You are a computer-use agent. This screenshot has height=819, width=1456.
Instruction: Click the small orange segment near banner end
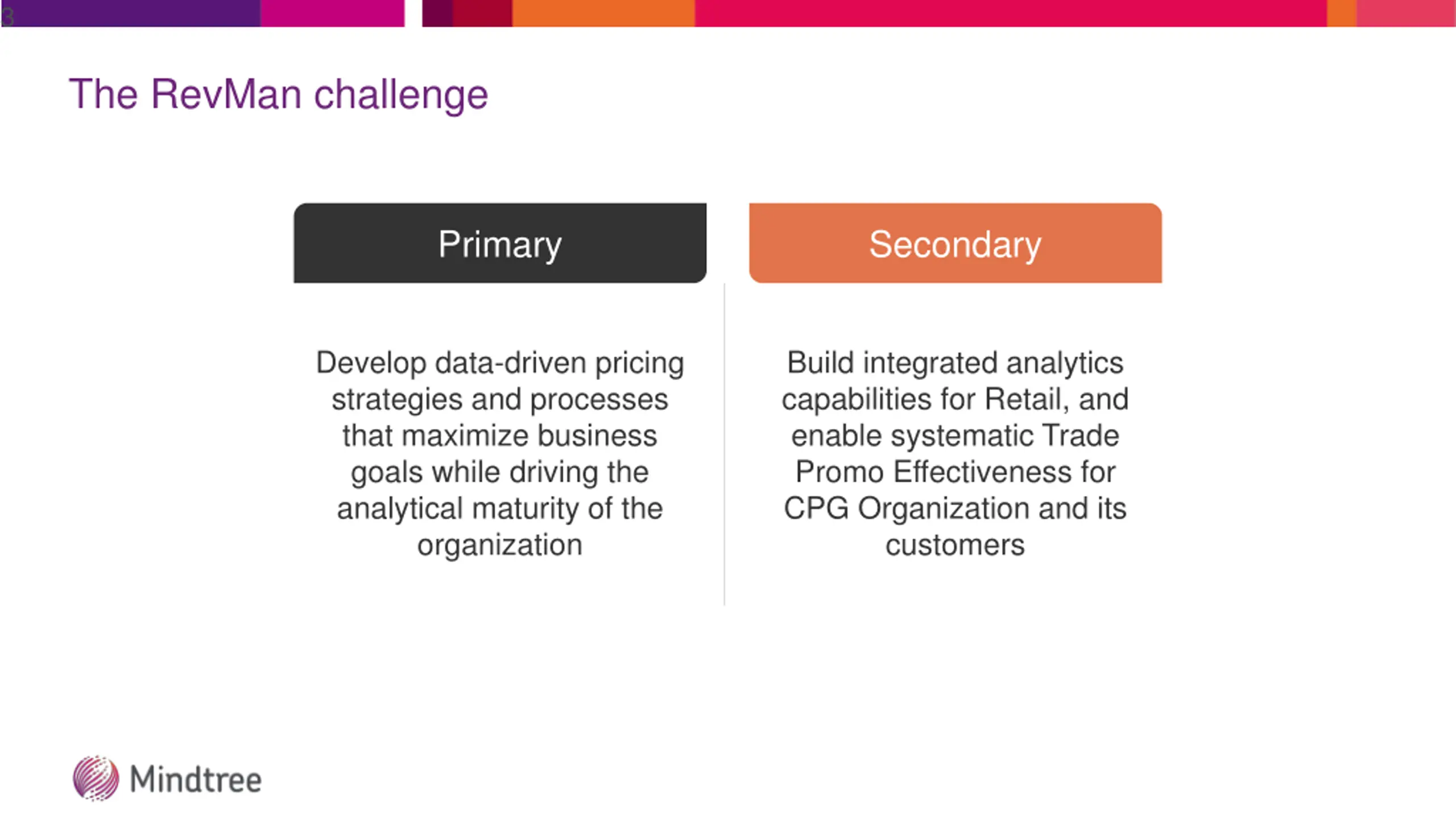point(1342,13)
